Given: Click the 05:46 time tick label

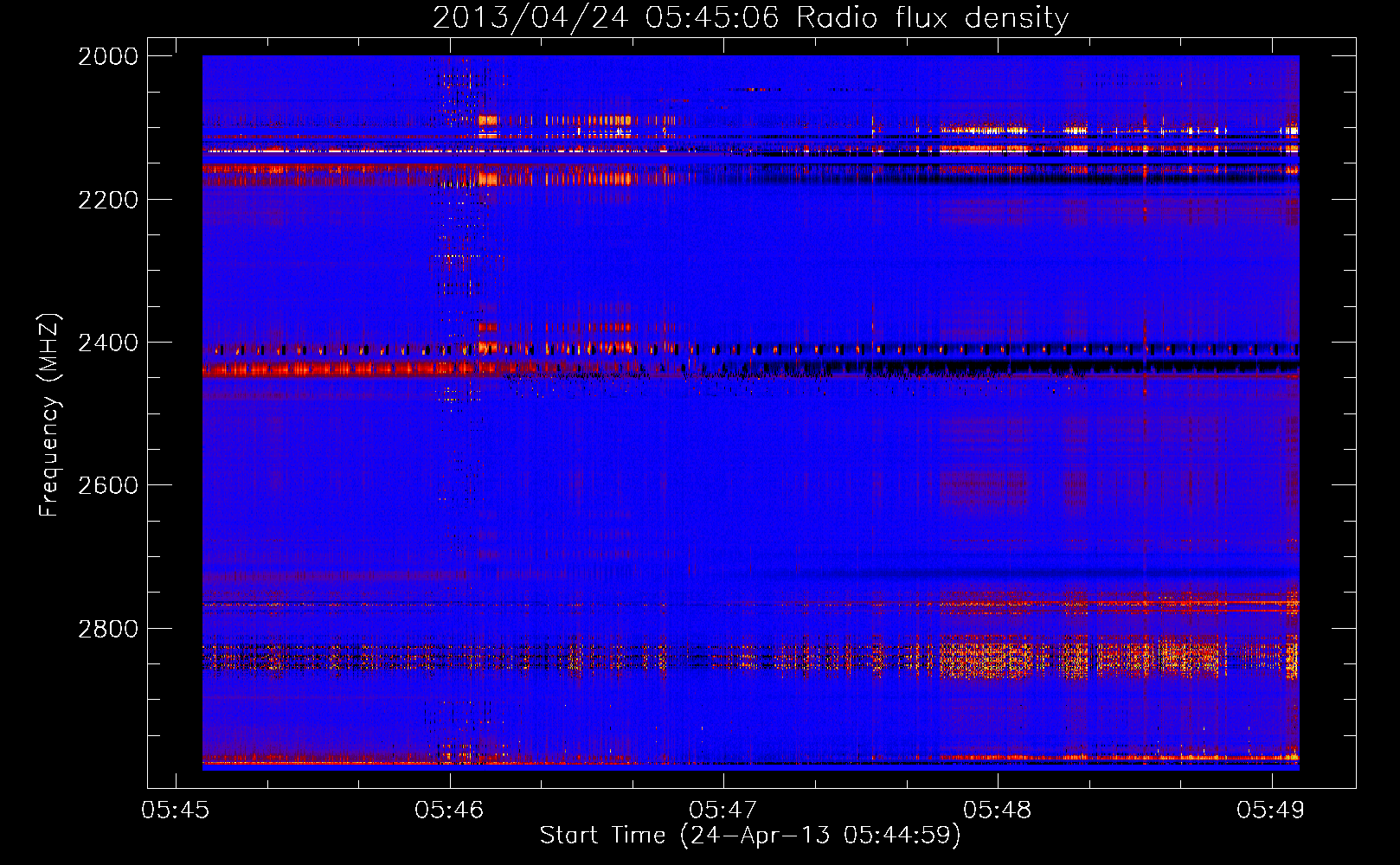Looking at the screenshot, I should 449,810.
